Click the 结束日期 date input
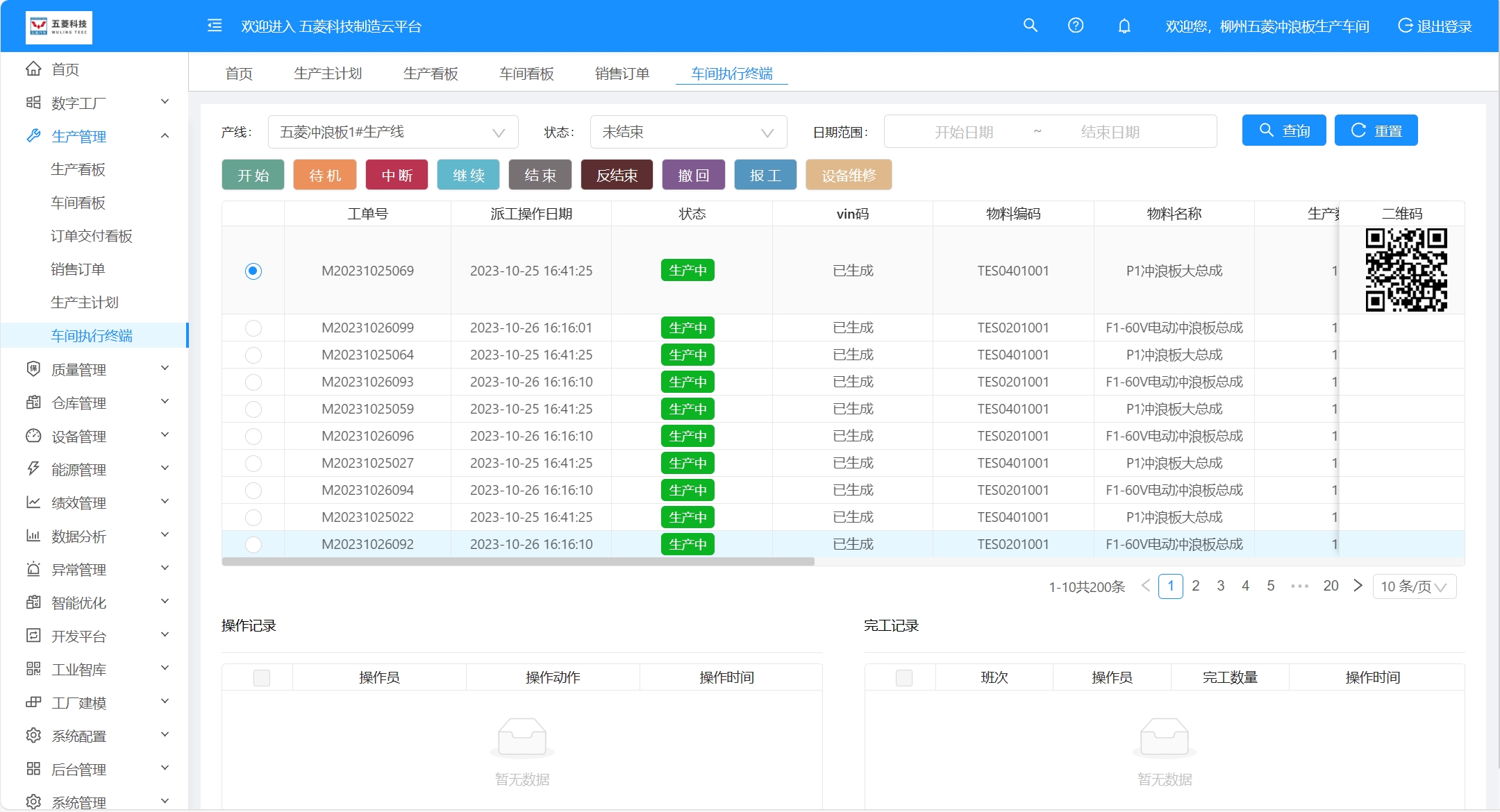The image size is (1500, 812). pyautogui.click(x=1110, y=132)
